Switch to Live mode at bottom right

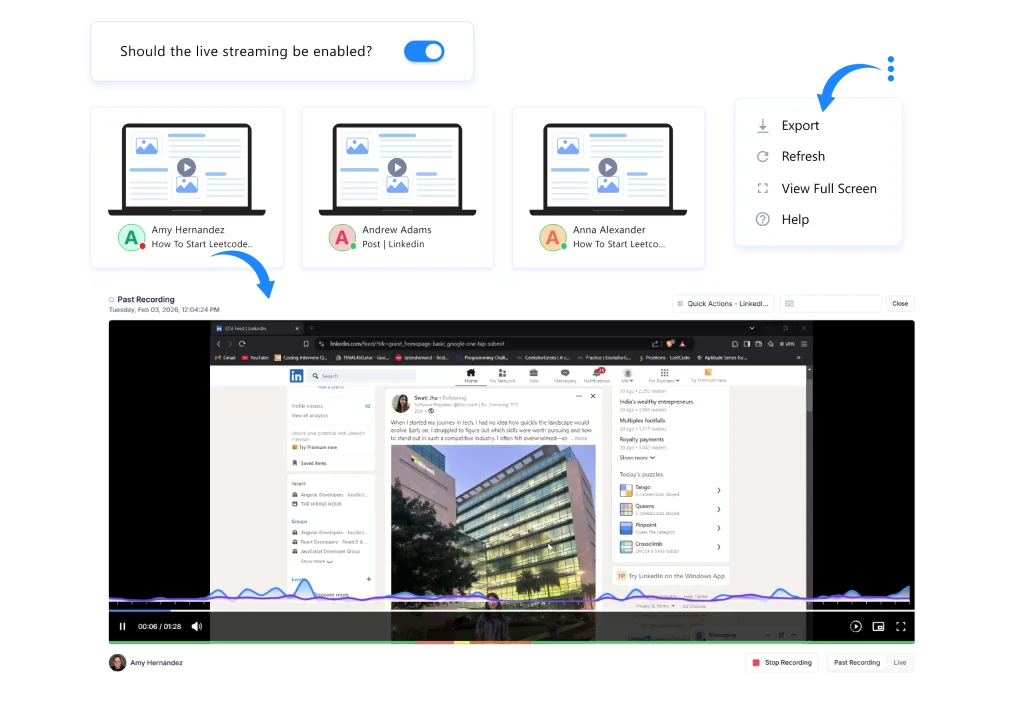(x=899, y=662)
